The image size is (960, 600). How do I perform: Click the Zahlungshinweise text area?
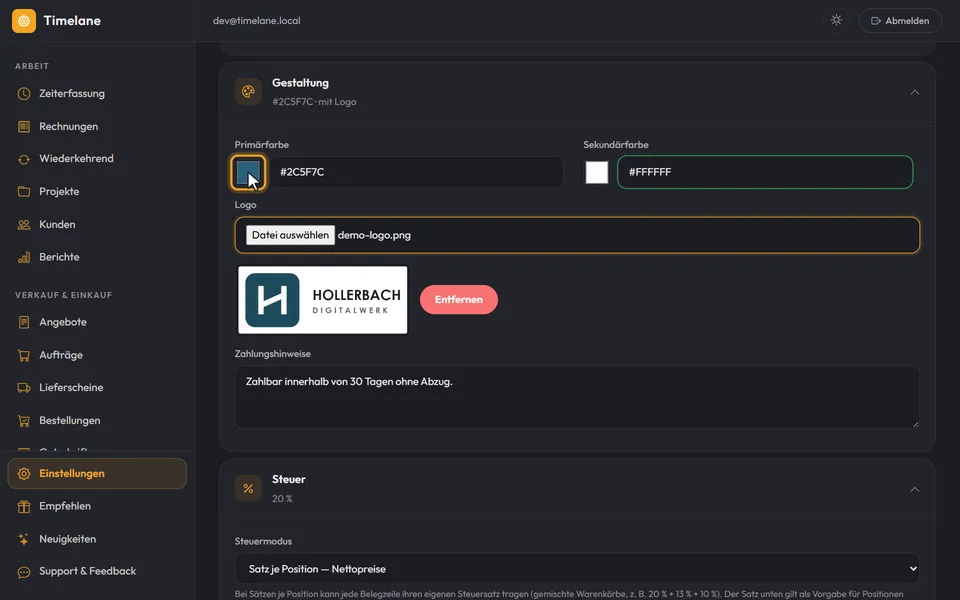coord(577,397)
